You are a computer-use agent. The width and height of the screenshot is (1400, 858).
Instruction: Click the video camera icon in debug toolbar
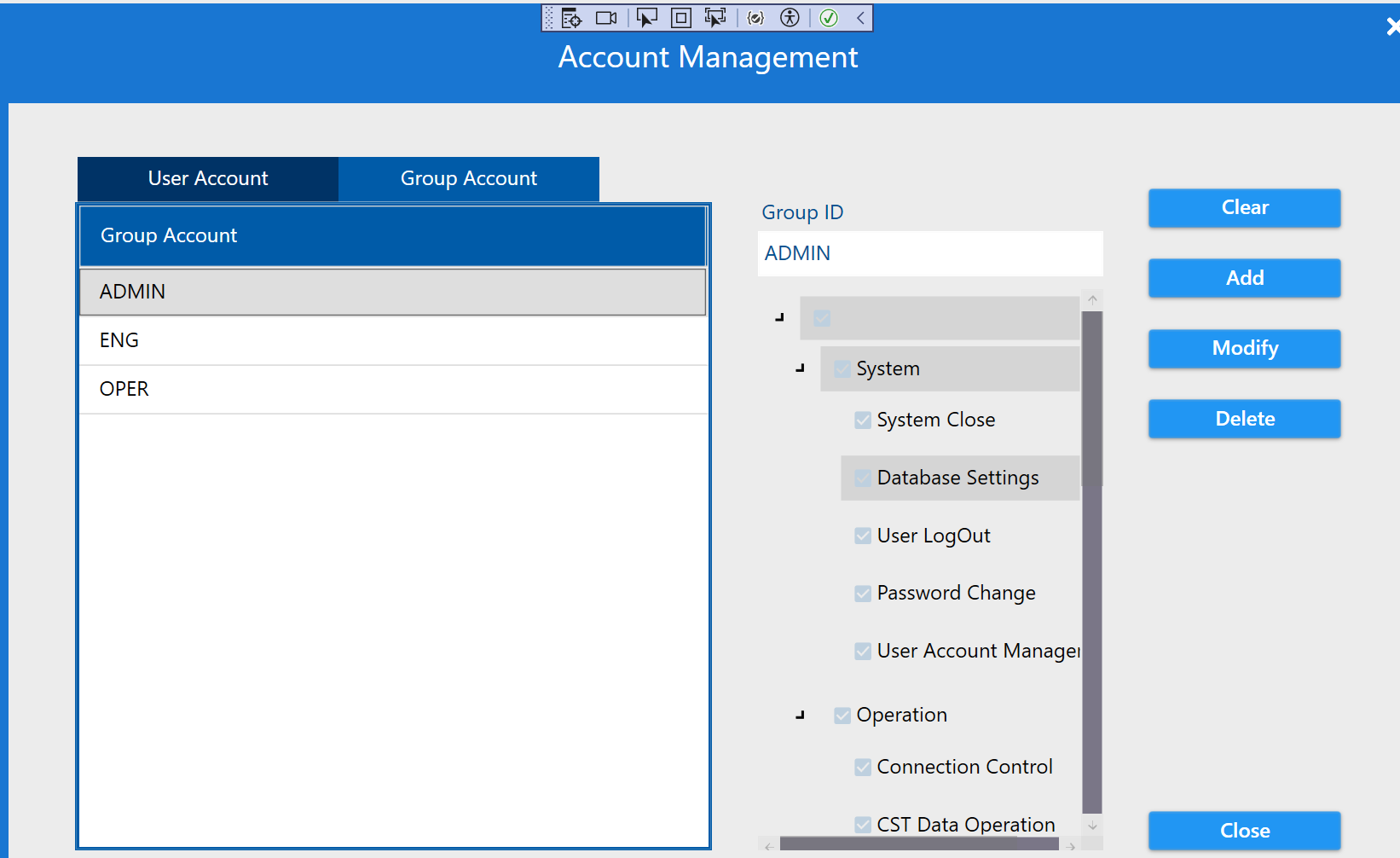click(606, 18)
